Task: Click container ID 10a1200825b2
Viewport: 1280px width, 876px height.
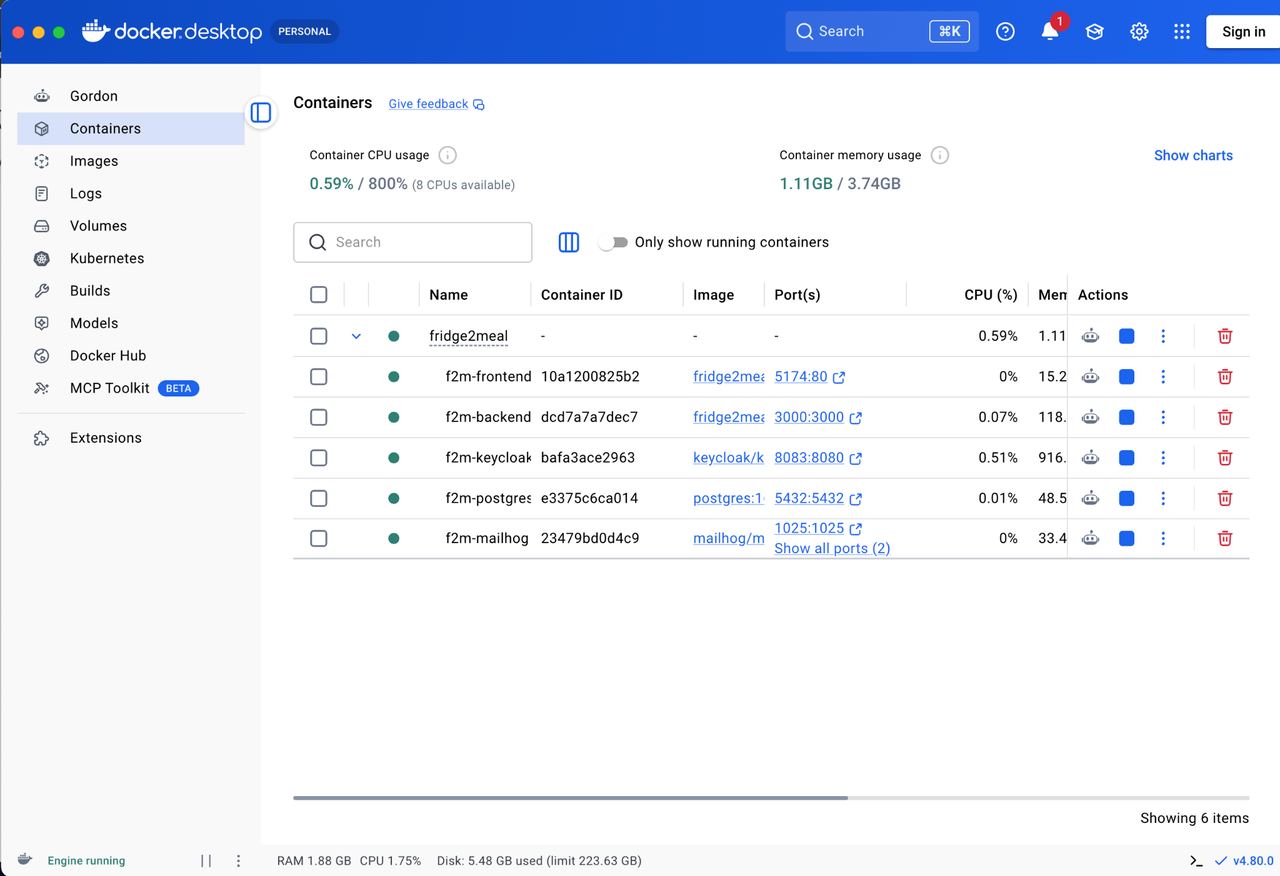Action: (590, 377)
